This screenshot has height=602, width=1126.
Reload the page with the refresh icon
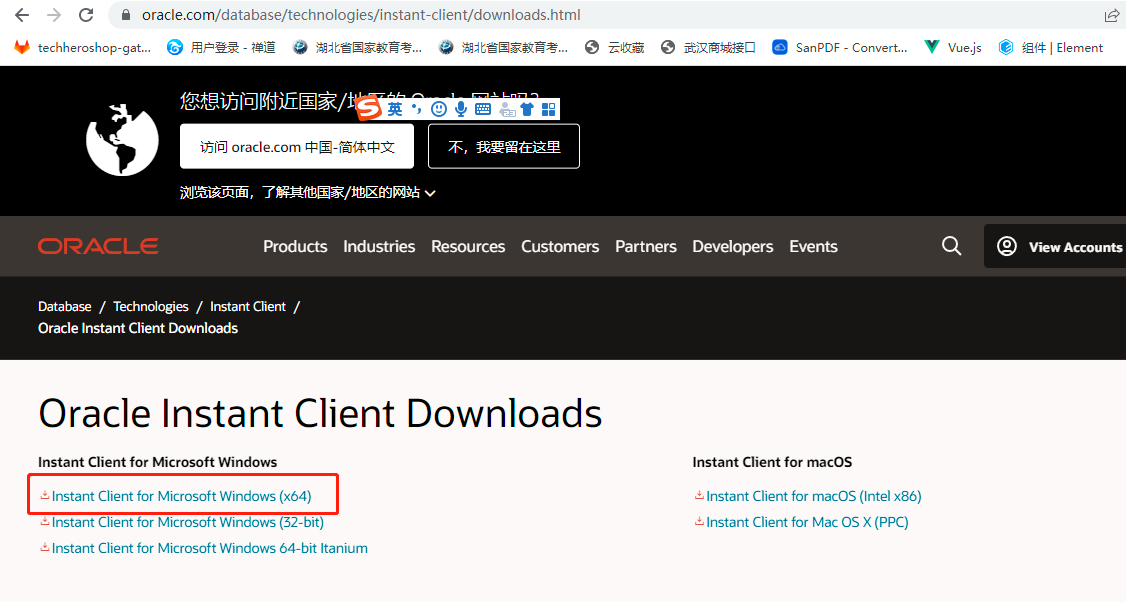point(86,14)
